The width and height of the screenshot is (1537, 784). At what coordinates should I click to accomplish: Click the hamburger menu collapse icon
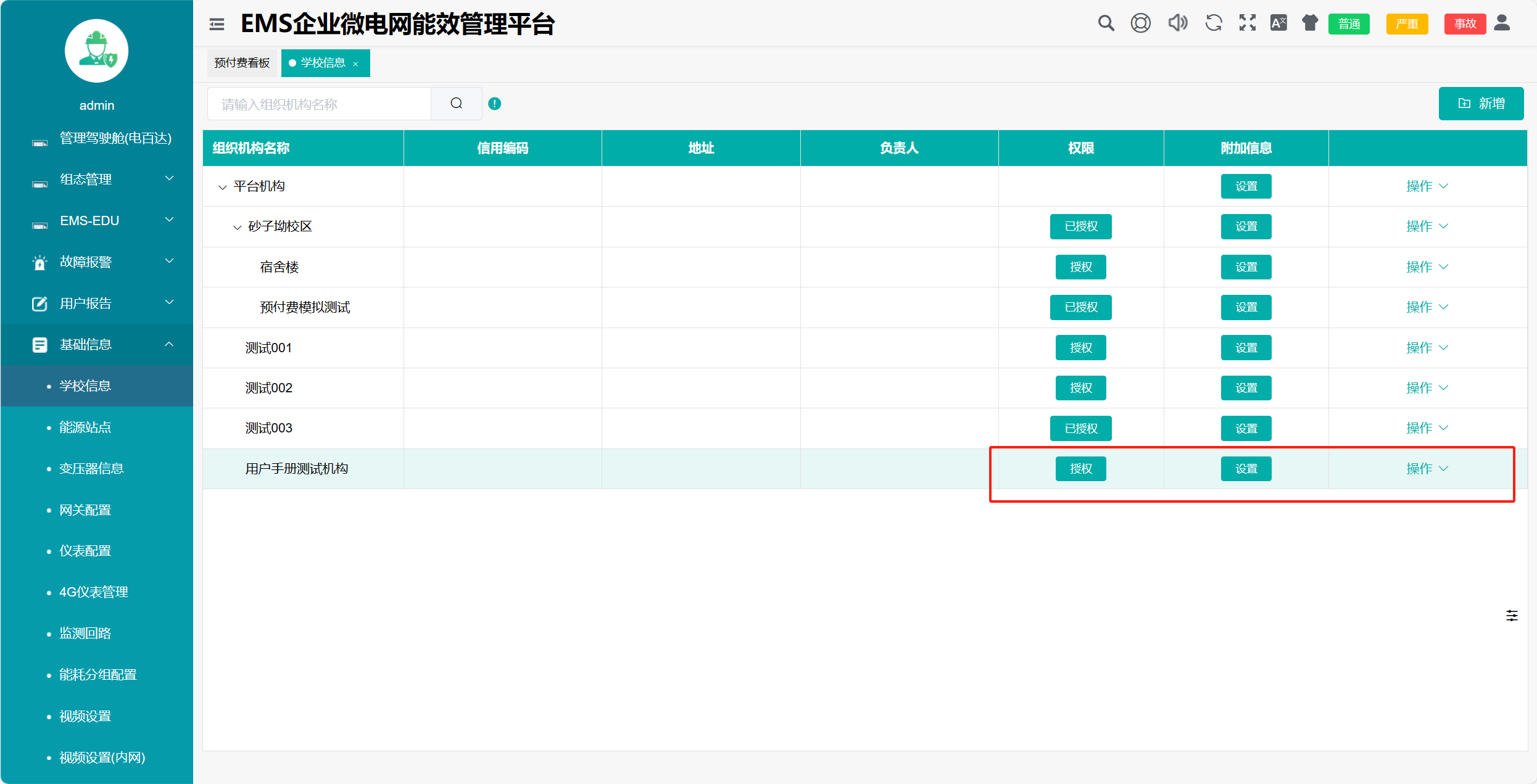[x=217, y=24]
